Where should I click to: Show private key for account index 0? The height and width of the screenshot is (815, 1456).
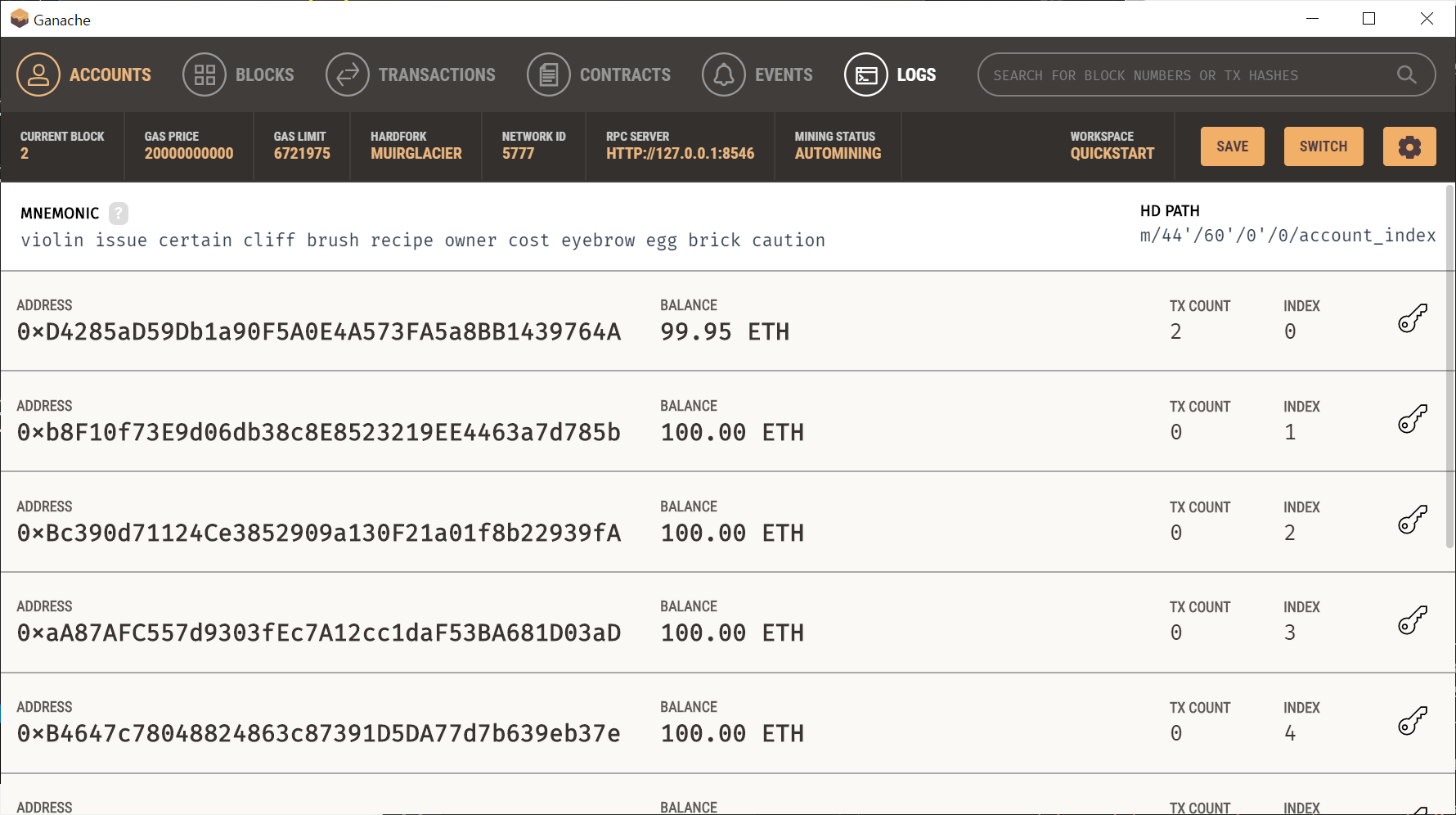[x=1413, y=318]
